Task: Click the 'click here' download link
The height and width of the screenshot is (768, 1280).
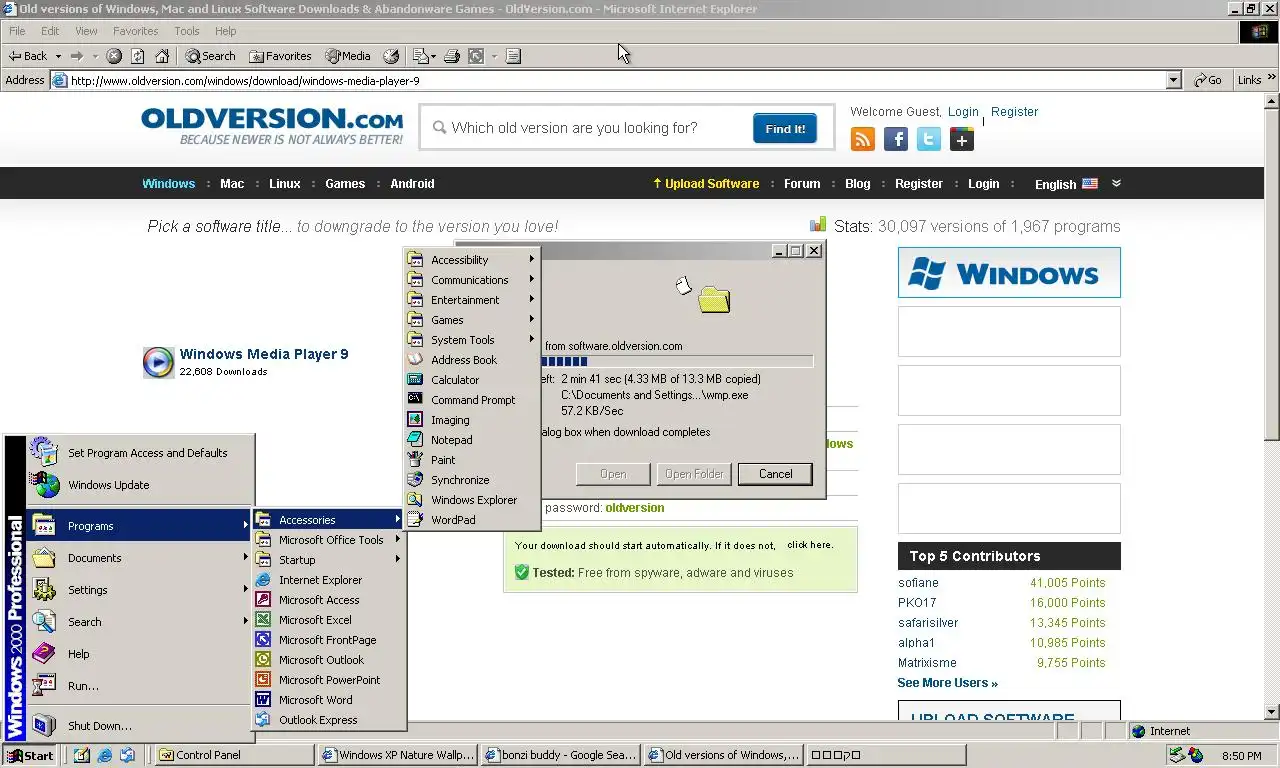Action: coord(810,545)
